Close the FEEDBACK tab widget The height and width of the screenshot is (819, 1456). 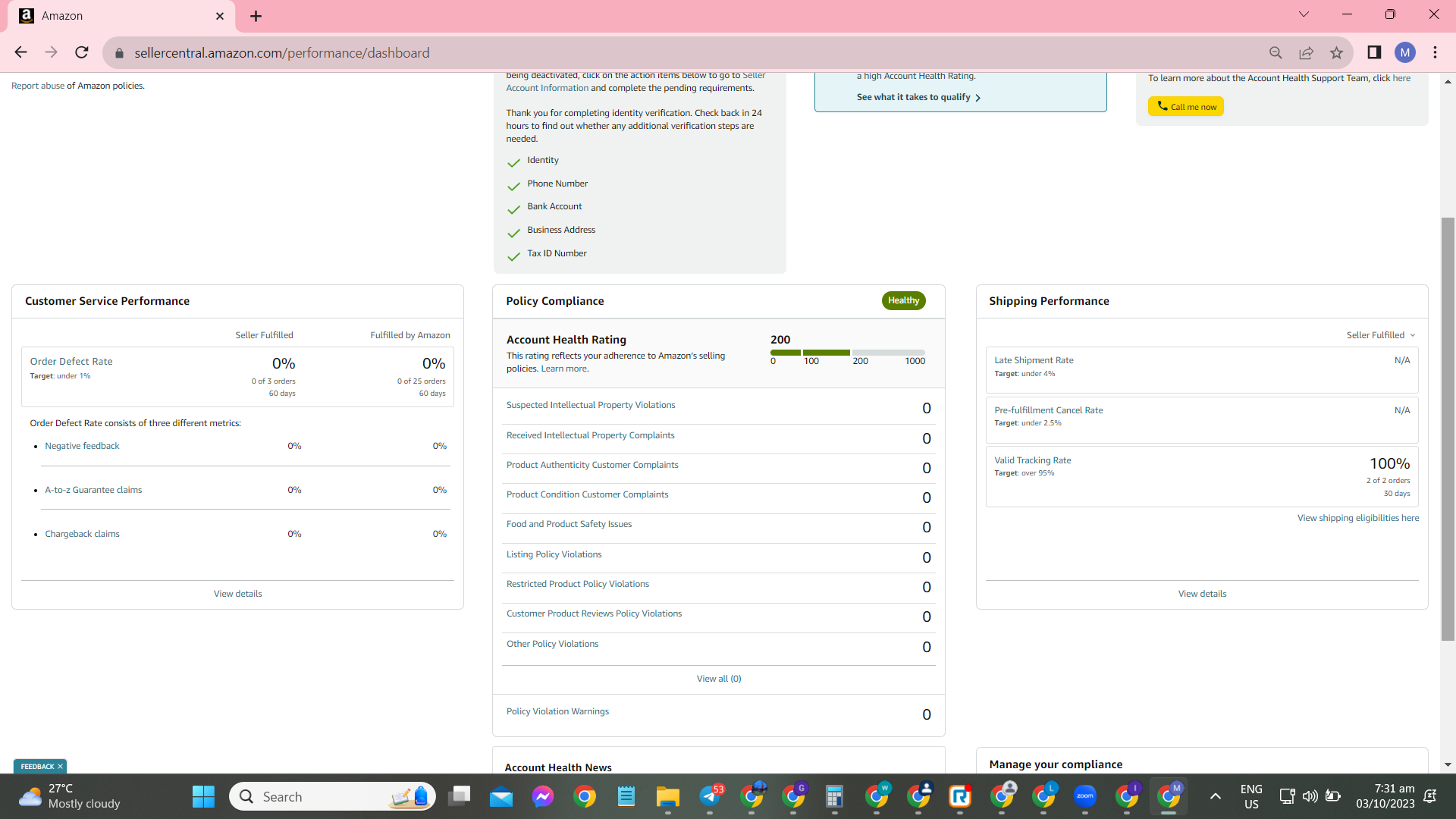(60, 767)
